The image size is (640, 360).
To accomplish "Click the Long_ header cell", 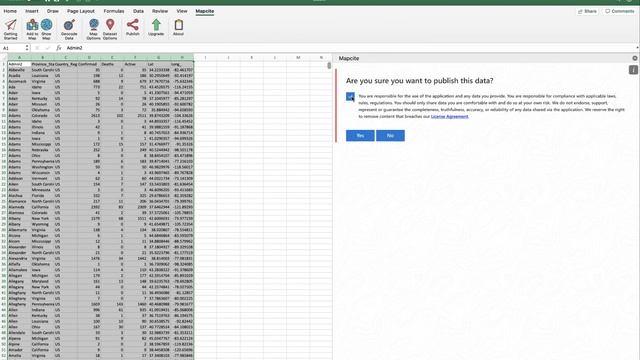I will (x=182, y=64).
